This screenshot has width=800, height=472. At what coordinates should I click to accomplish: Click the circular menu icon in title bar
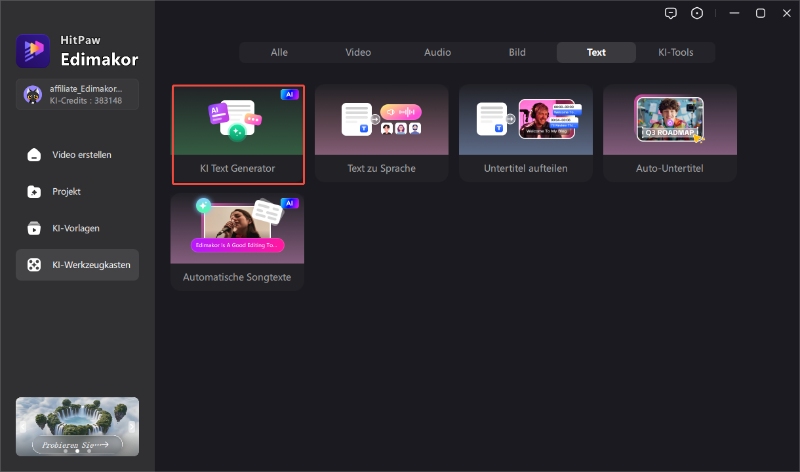click(x=697, y=14)
